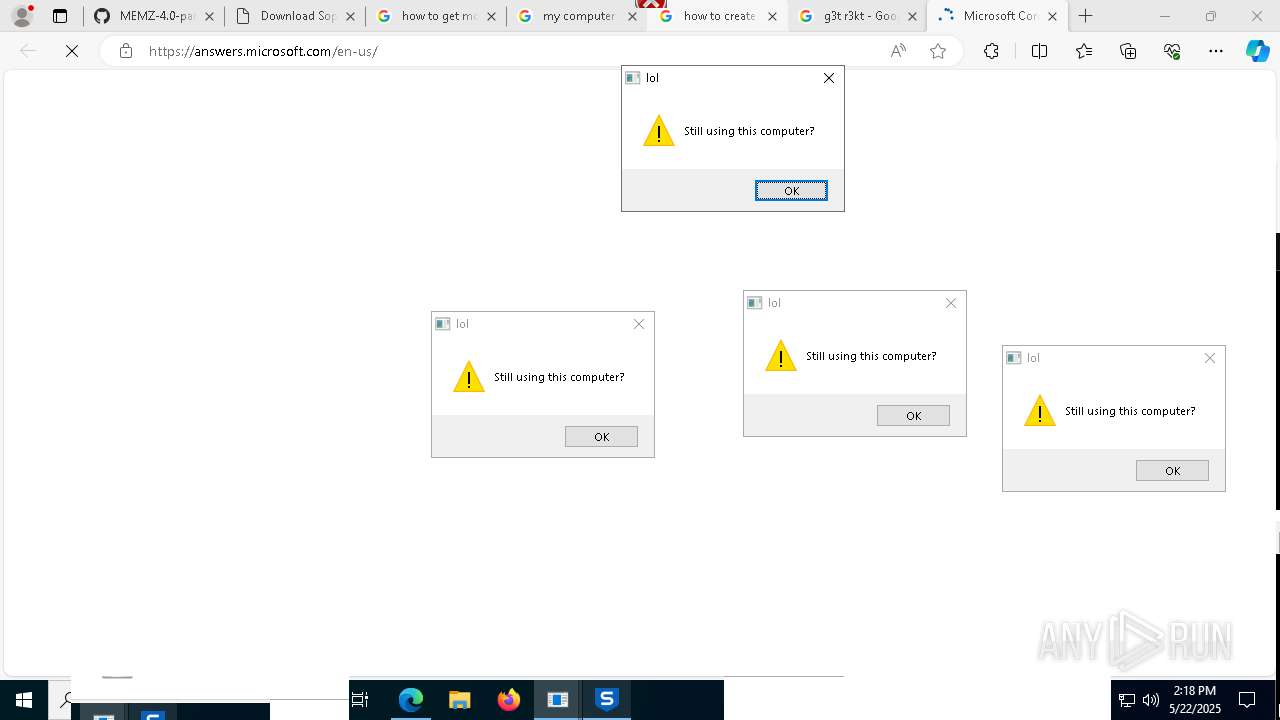
Task: Close the right lol dialog
Action: click(x=1210, y=358)
